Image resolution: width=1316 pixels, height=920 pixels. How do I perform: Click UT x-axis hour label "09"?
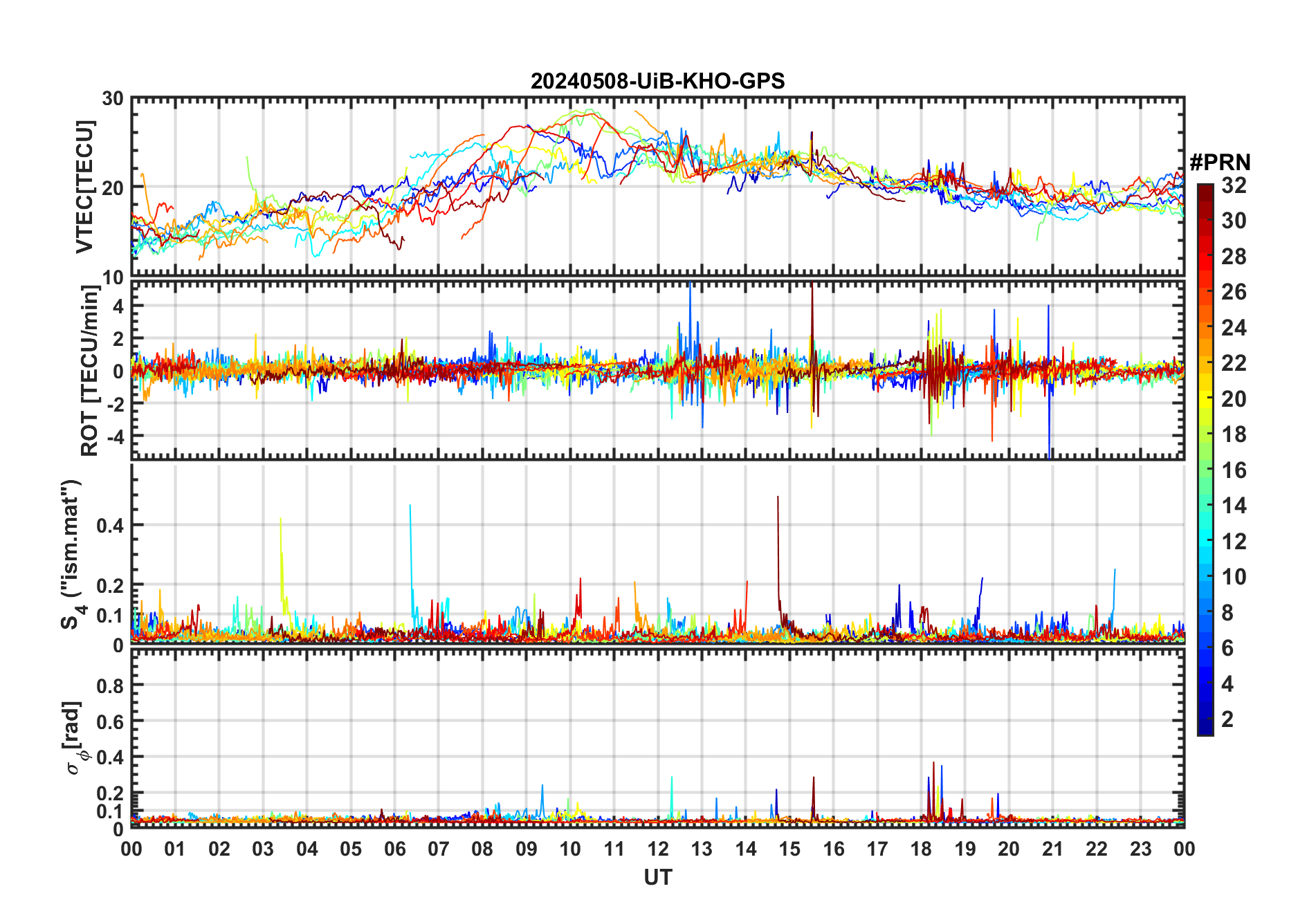[527, 849]
